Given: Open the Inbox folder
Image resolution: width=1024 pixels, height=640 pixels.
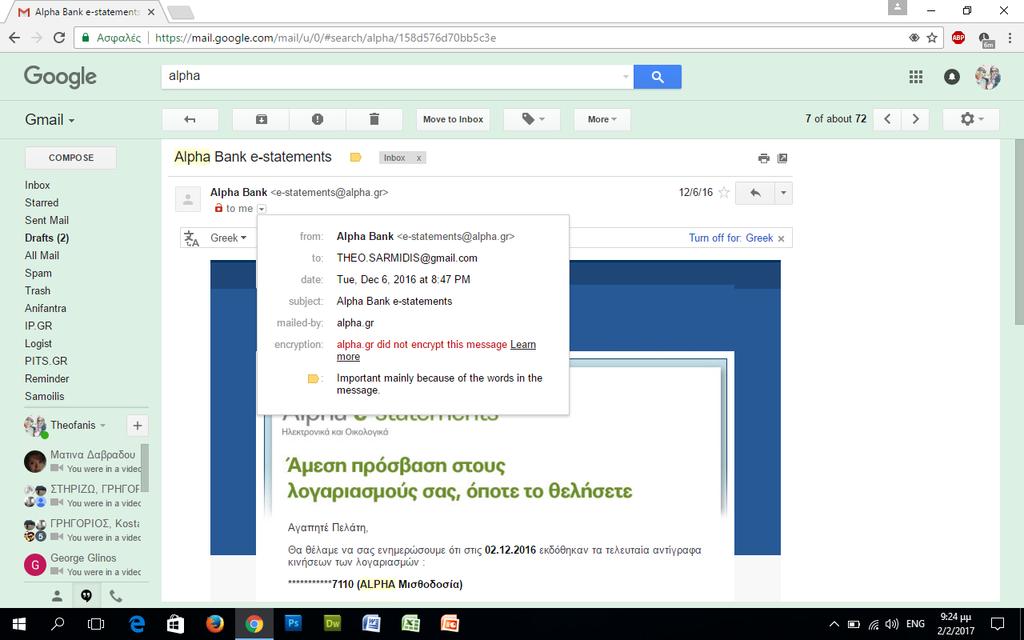Looking at the screenshot, I should pos(37,185).
